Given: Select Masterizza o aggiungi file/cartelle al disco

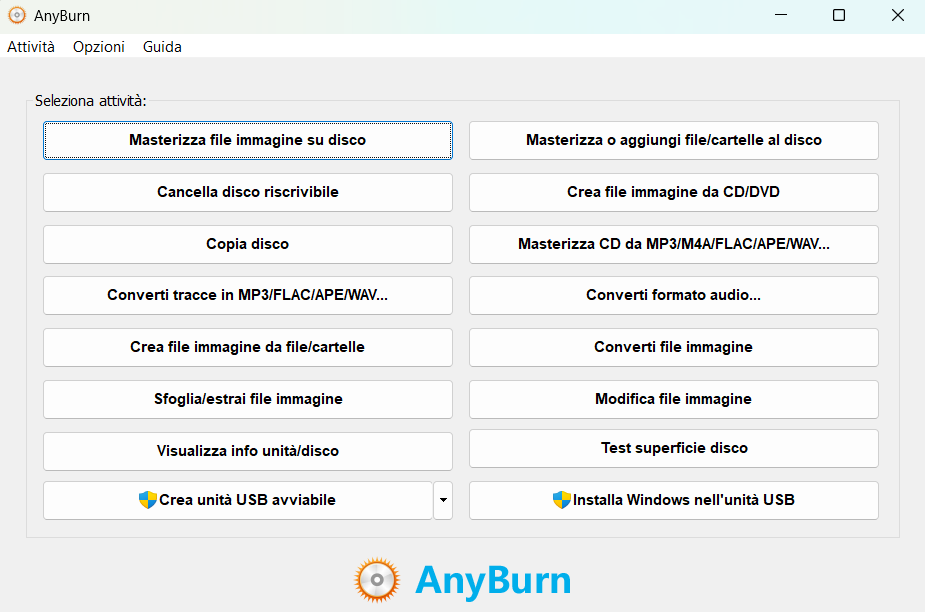Looking at the screenshot, I should 674,140.
